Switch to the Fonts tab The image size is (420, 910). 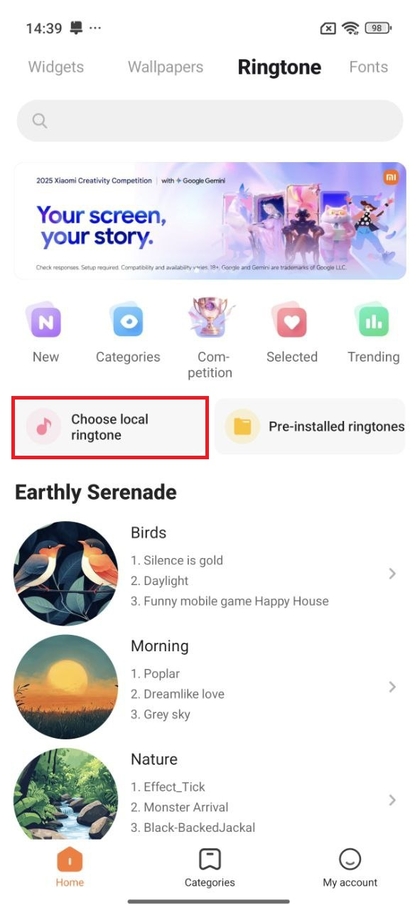(368, 67)
